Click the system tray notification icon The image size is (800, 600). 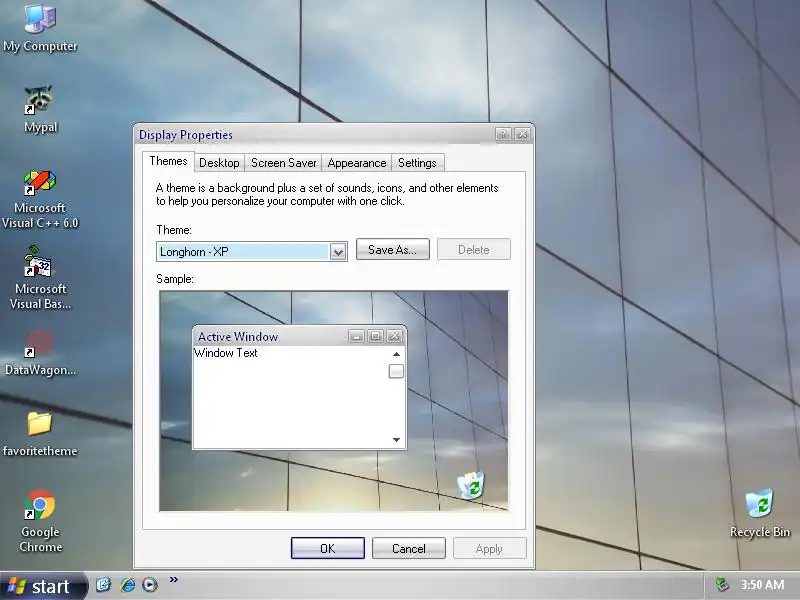(721, 585)
